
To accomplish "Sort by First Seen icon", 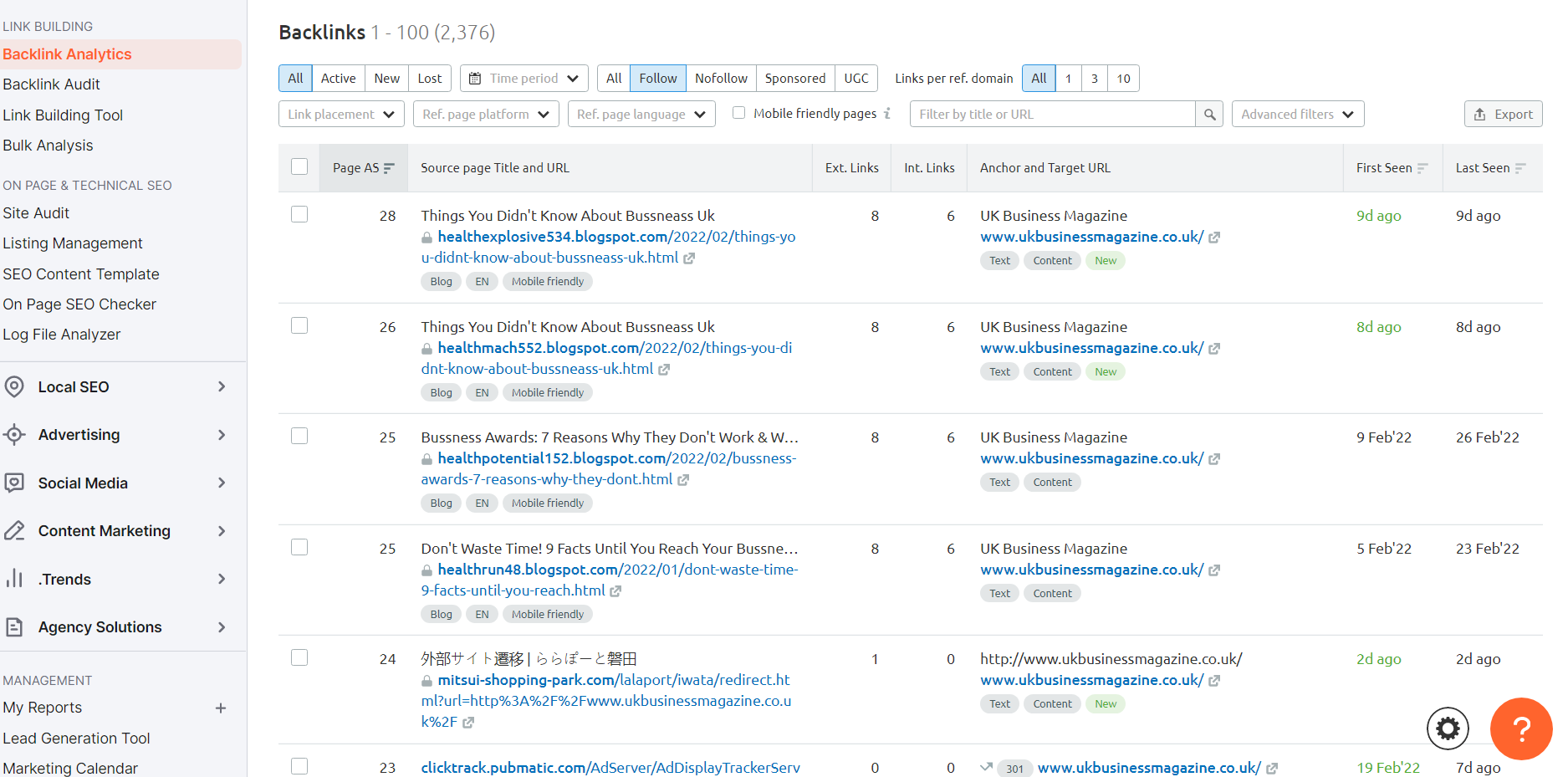I will pyautogui.click(x=1423, y=168).
